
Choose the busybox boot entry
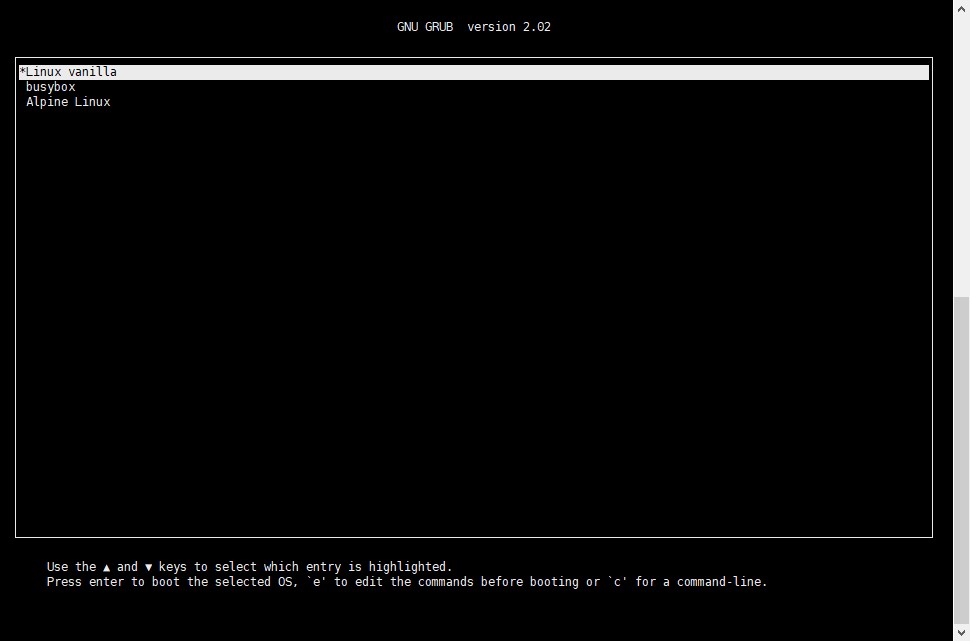(x=51, y=87)
